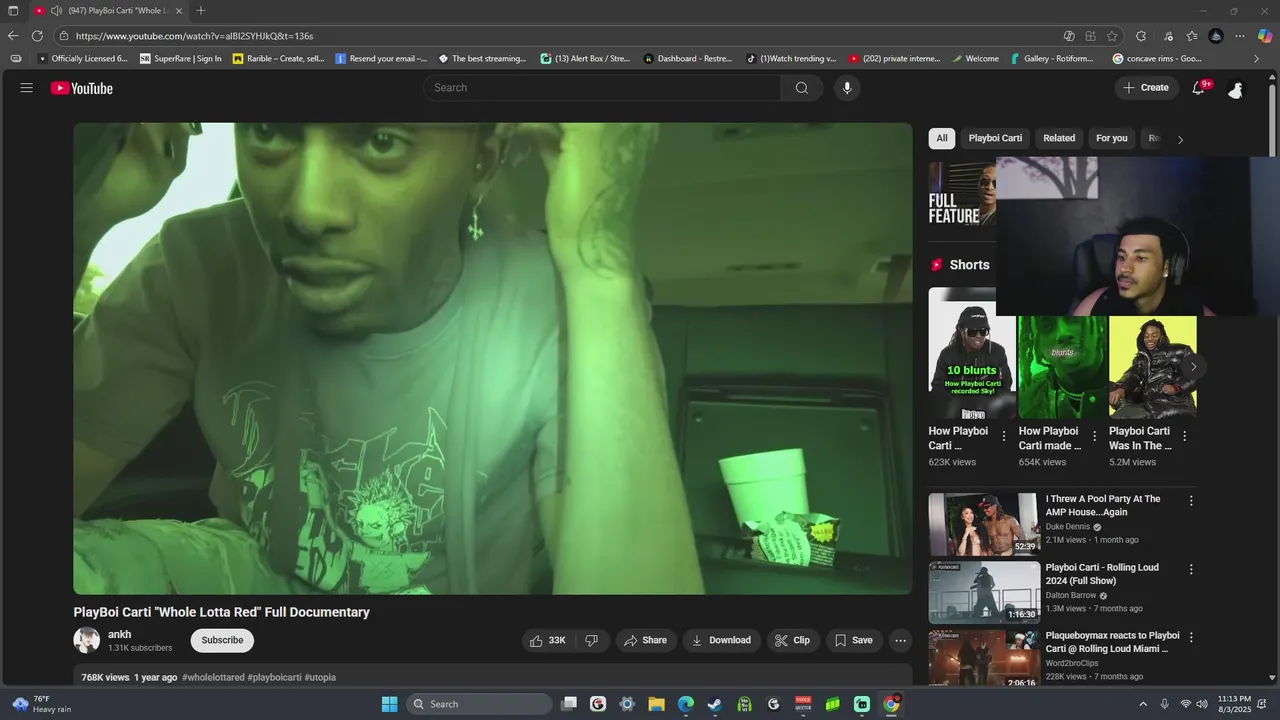Screen dimensions: 1280x720
Task: Open options for 'I Threw A Pool Party' video
Action: (1191, 501)
